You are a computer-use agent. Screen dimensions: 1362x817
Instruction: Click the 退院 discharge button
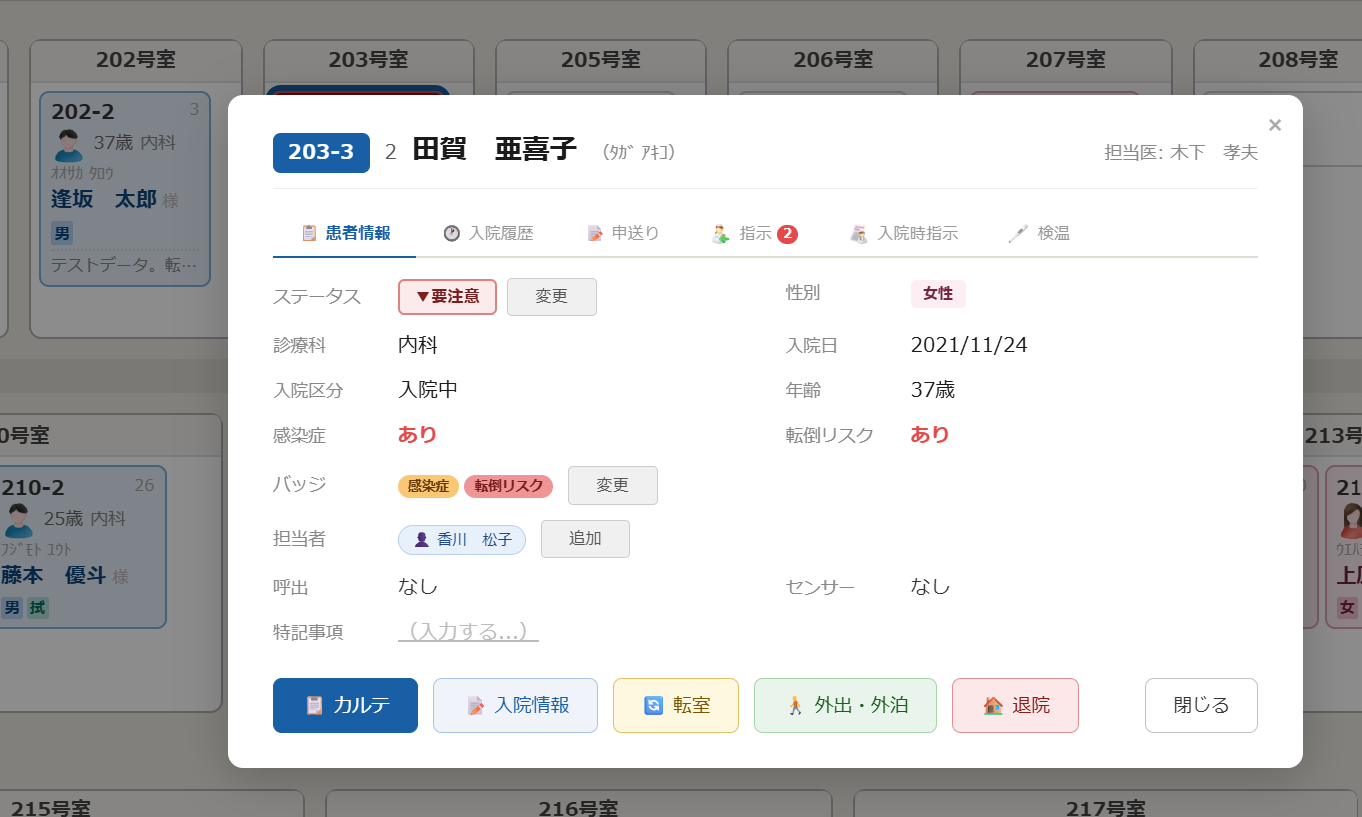1015,705
